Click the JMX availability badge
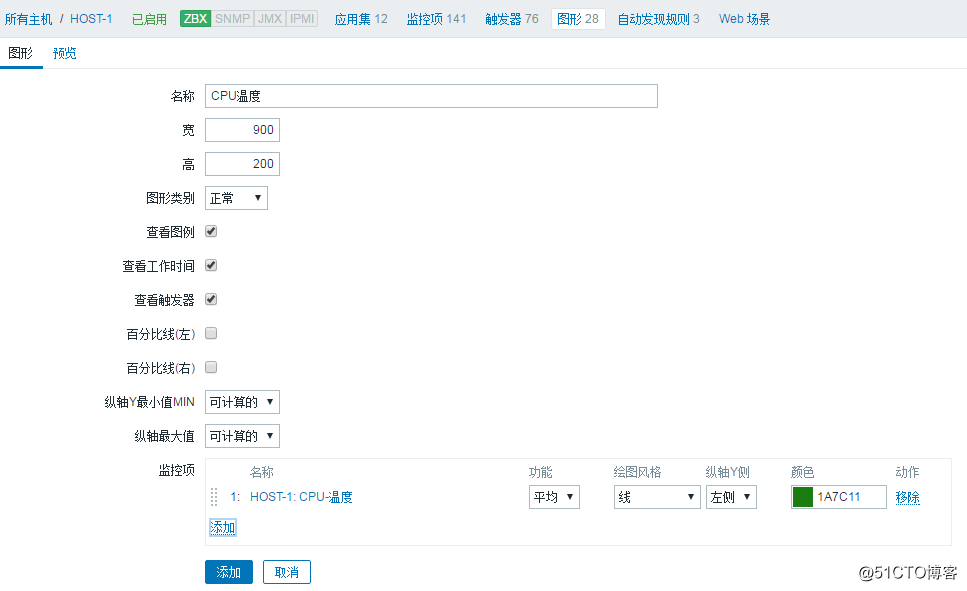This screenshot has height=591, width=967. click(x=270, y=19)
